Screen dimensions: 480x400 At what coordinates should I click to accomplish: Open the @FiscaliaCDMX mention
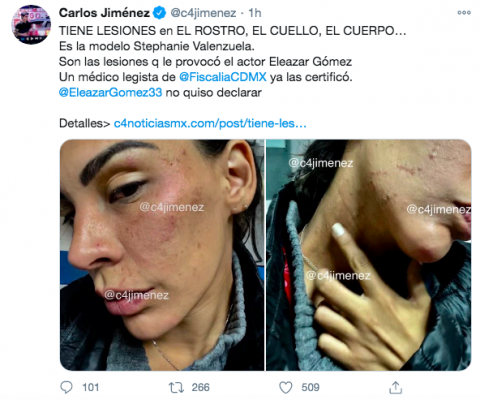pyautogui.click(x=223, y=77)
